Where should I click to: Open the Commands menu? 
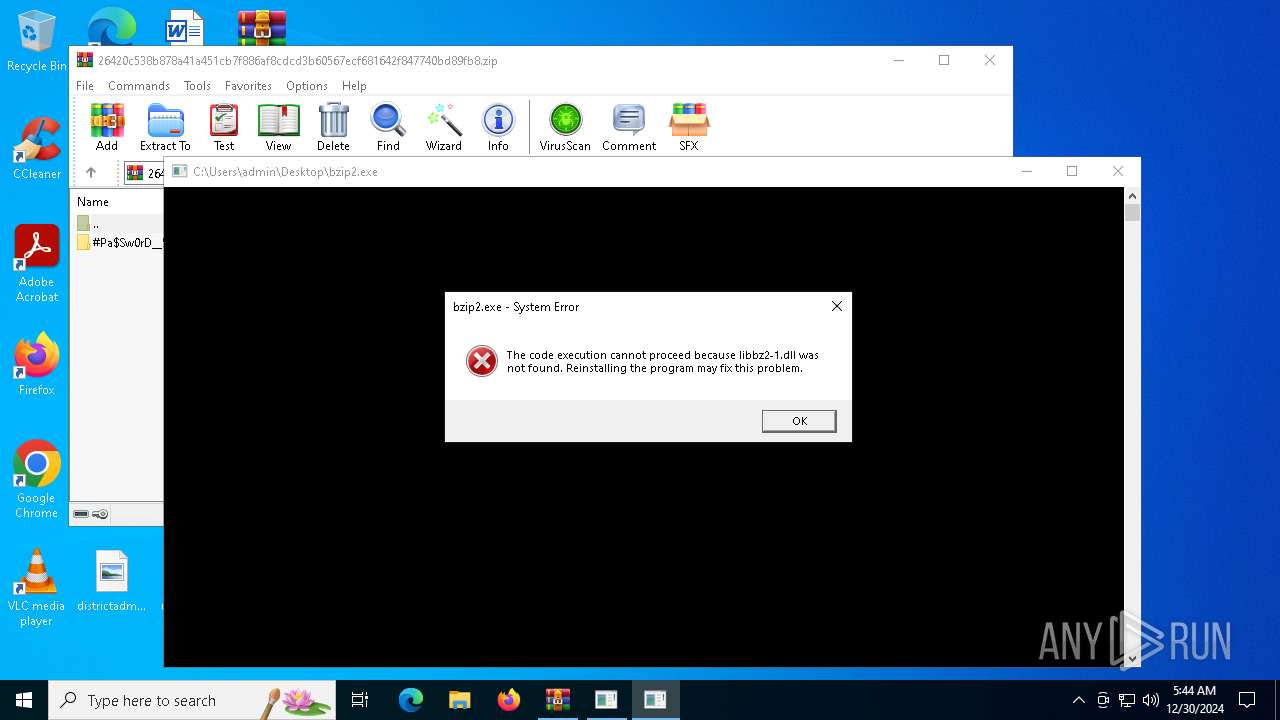click(x=139, y=86)
